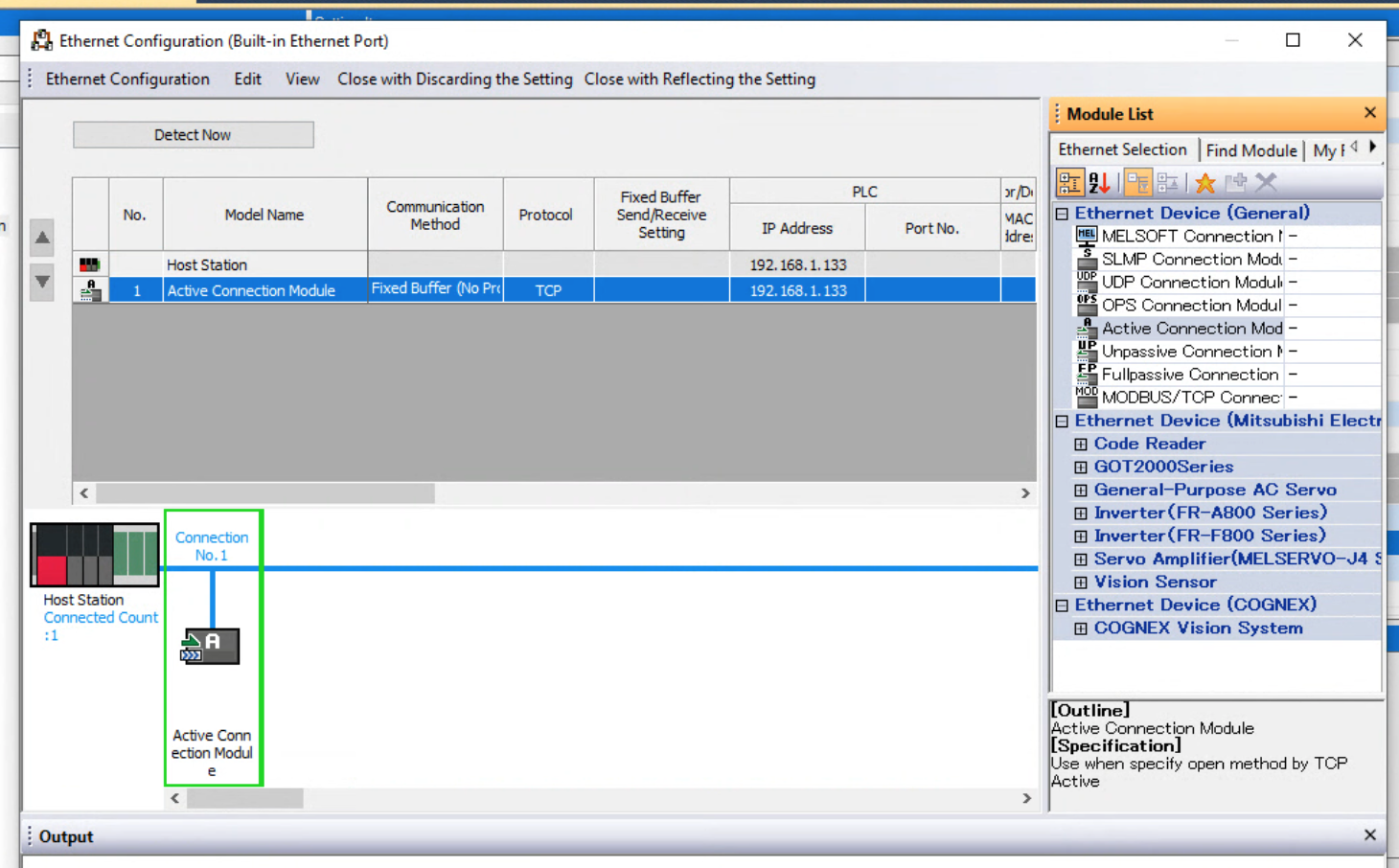Viewport: 1399px width, 868px height.
Task: Click the group-view icon in Module List toolbar
Action: (x=1069, y=182)
